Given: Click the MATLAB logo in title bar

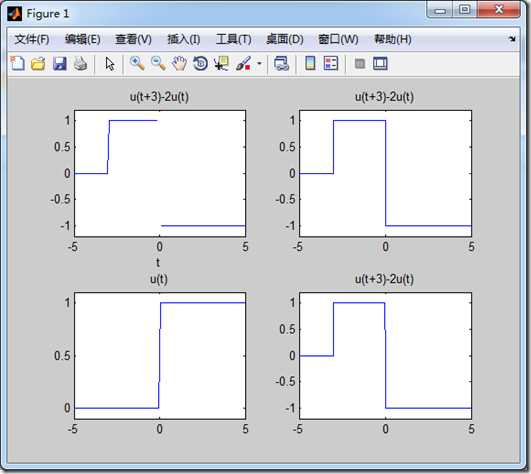Looking at the screenshot, I should click(x=15, y=14).
